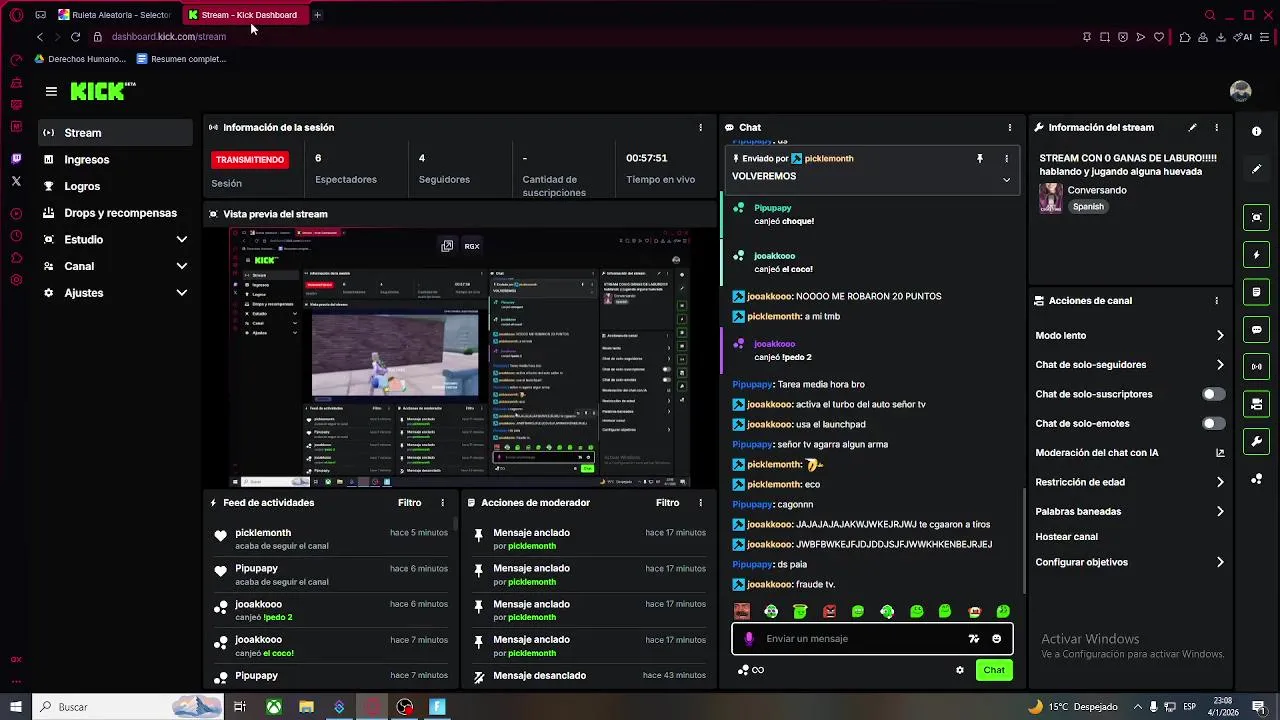Open Derechos Humanos bookmark

tap(80, 59)
